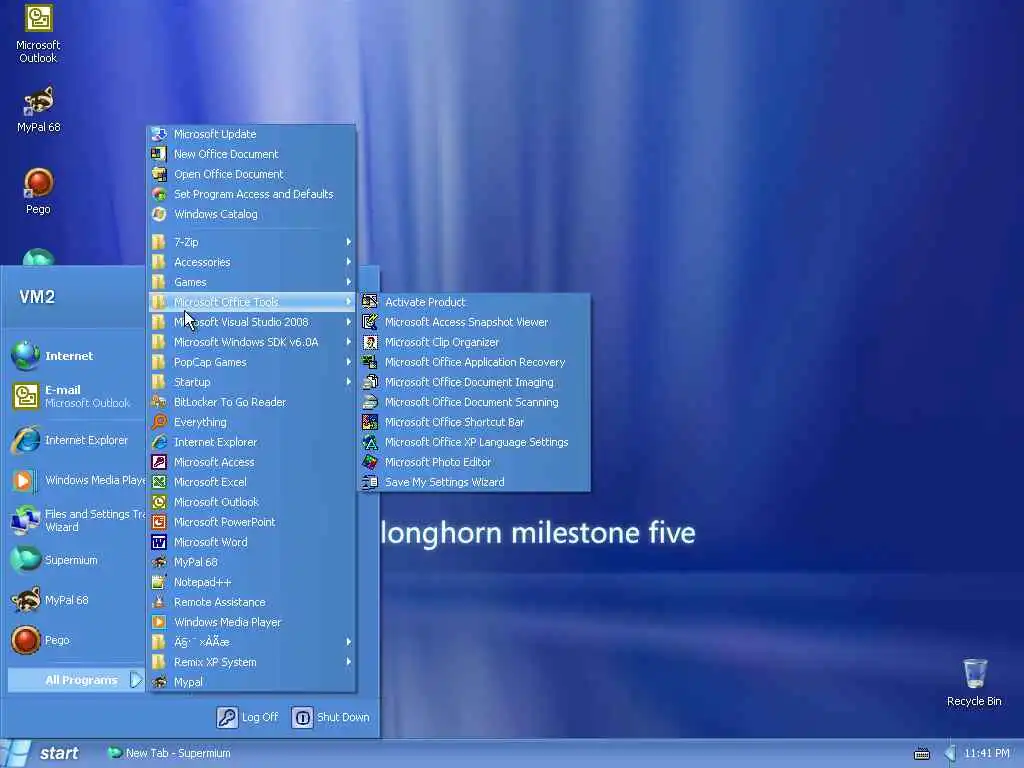Launch Mypal at bottom of programs list

[x=252, y=682]
